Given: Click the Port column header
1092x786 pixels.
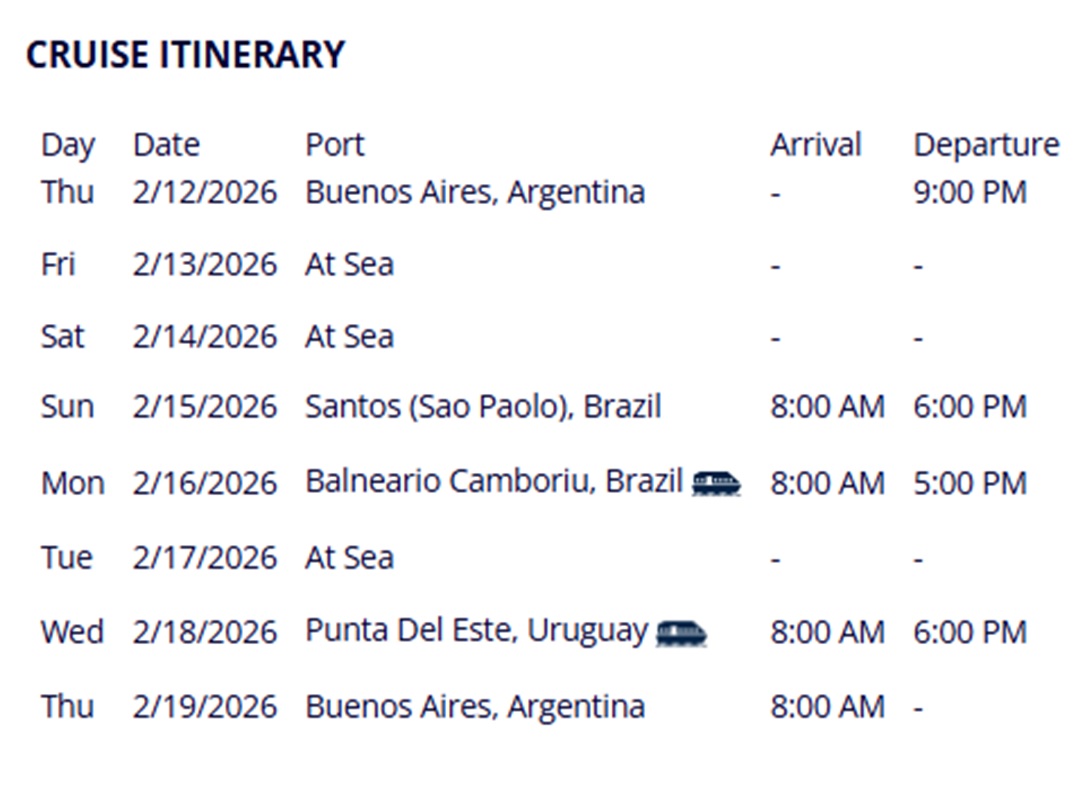Looking at the screenshot, I should 335,145.
